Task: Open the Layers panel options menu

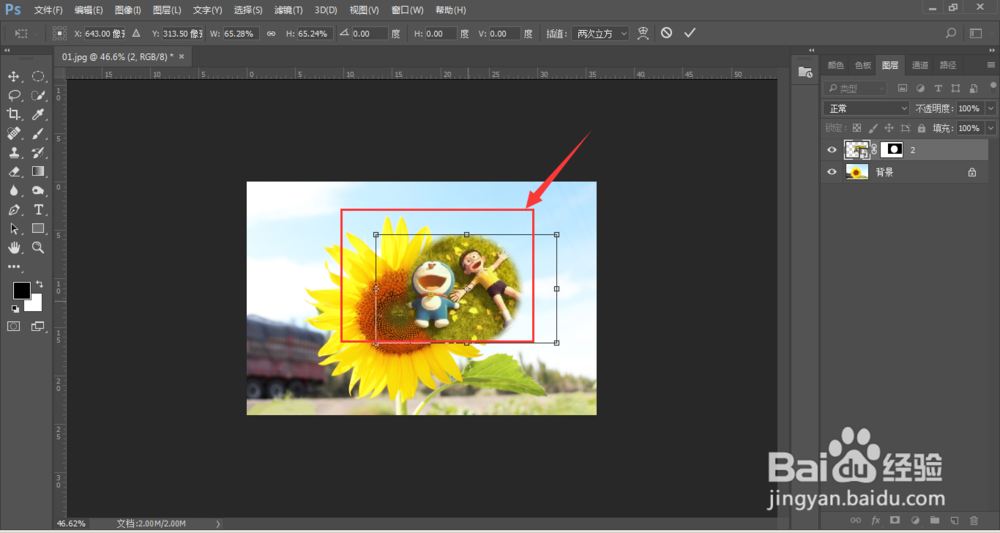Action: (x=990, y=65)
